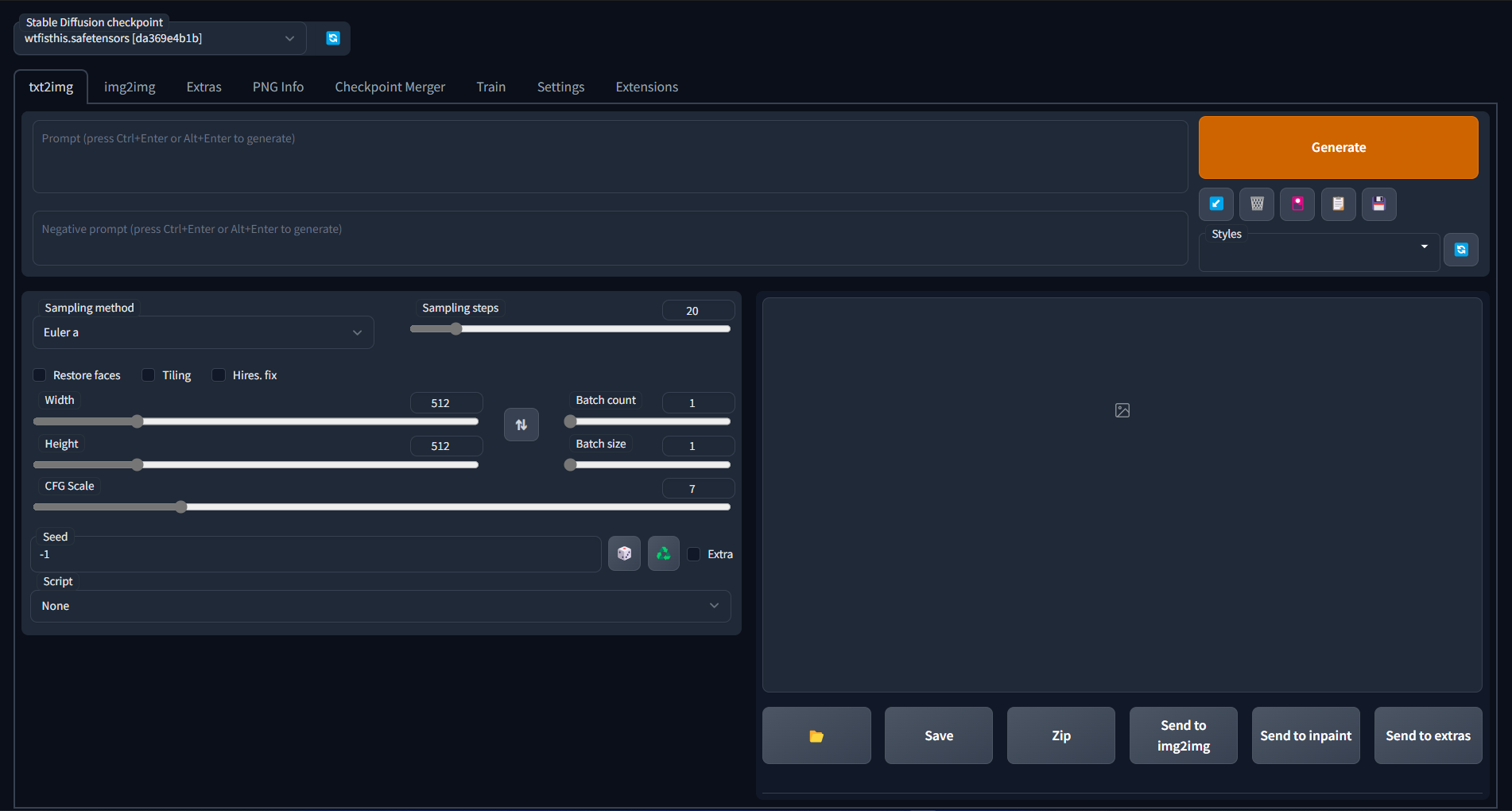Click the CFG Scale number box
The width and height of the screenshot is (1512, 811).
coord(698,488)
